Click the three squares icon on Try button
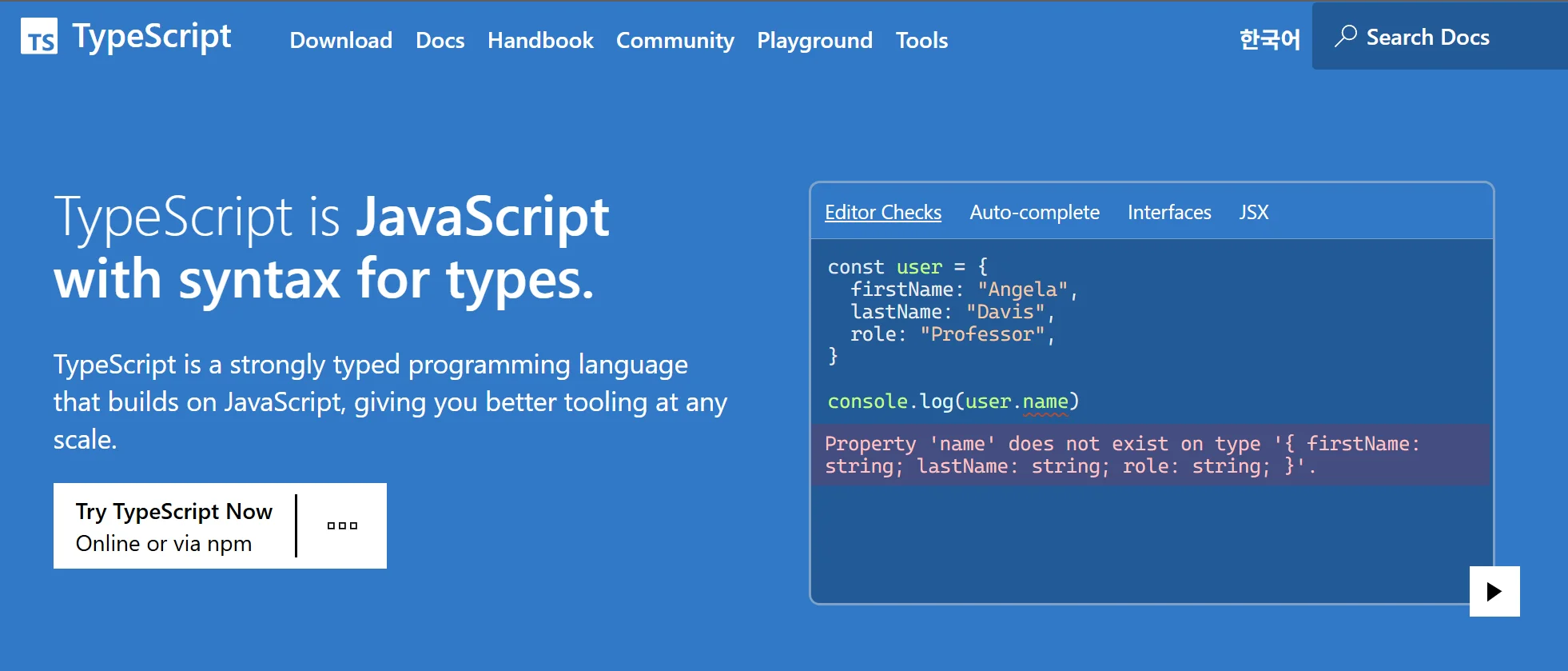Screen dimensions: 1568x671 pyautogui.click(x=342, y=525)
